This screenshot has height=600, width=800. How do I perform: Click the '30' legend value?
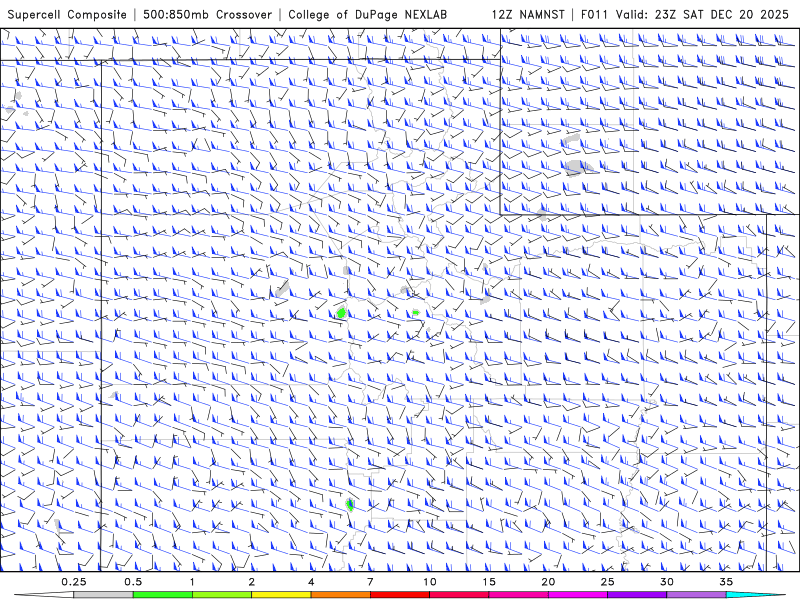click(667, 582)
